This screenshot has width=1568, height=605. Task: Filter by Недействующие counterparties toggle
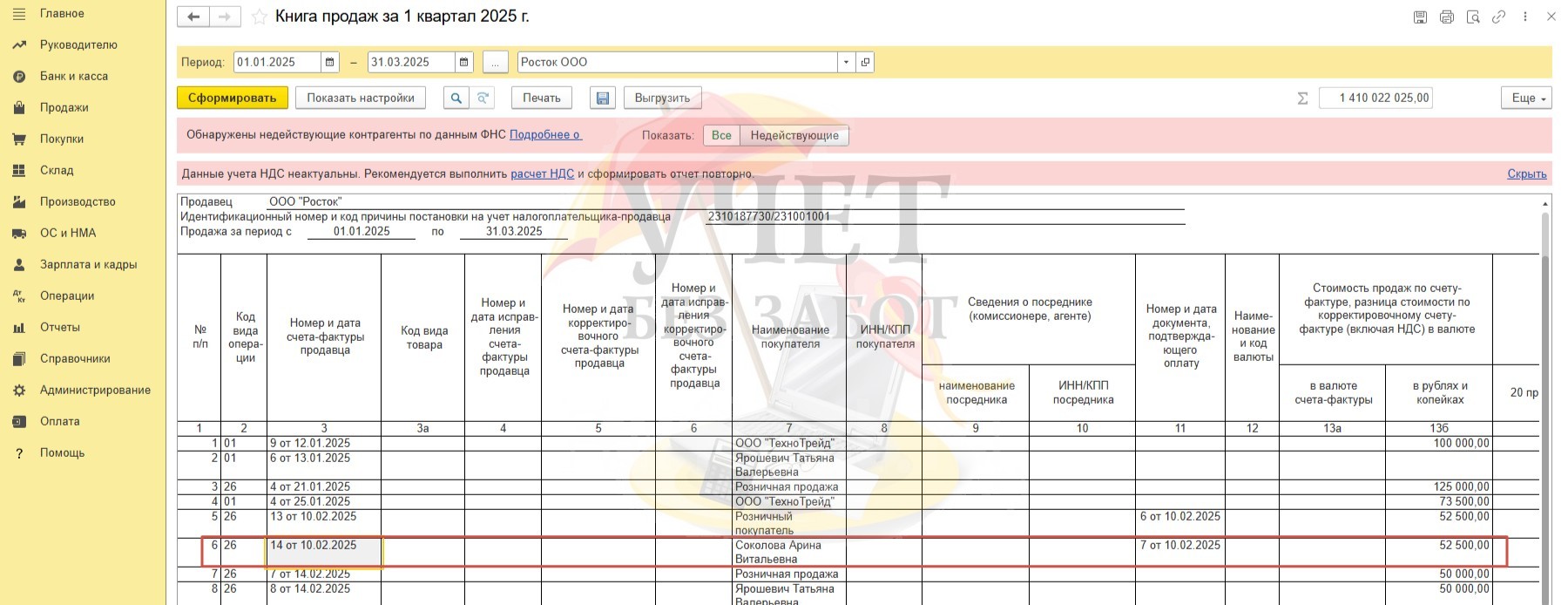tap(794, 135)
